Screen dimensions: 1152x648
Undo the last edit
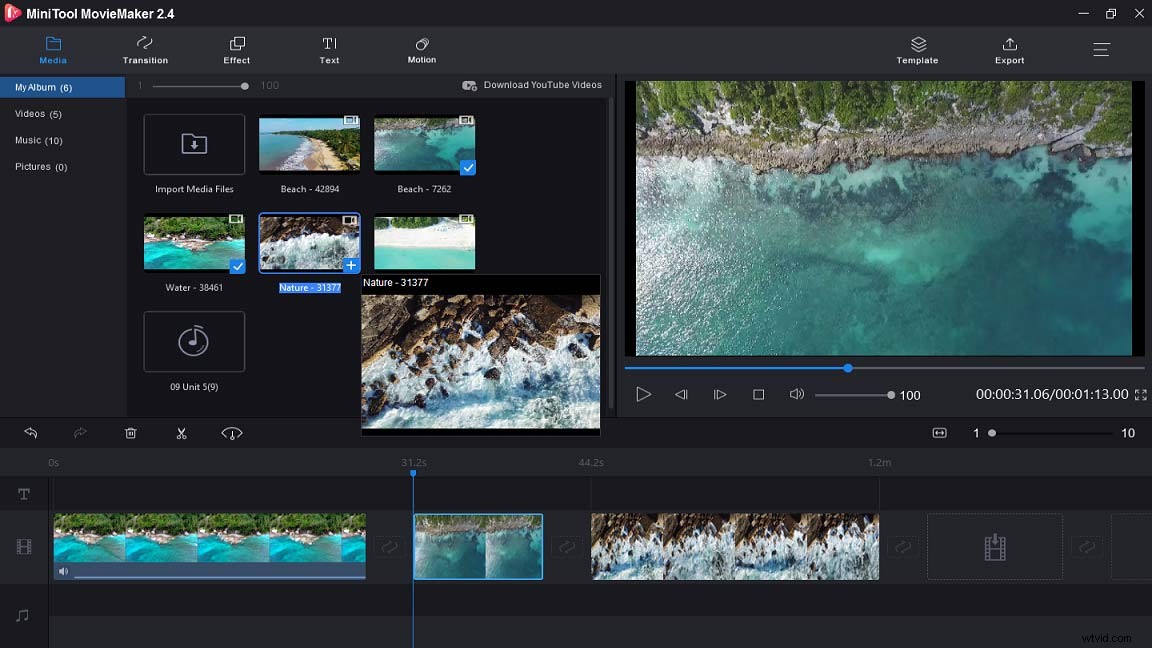pyautogui.click(x=30, y=433)
